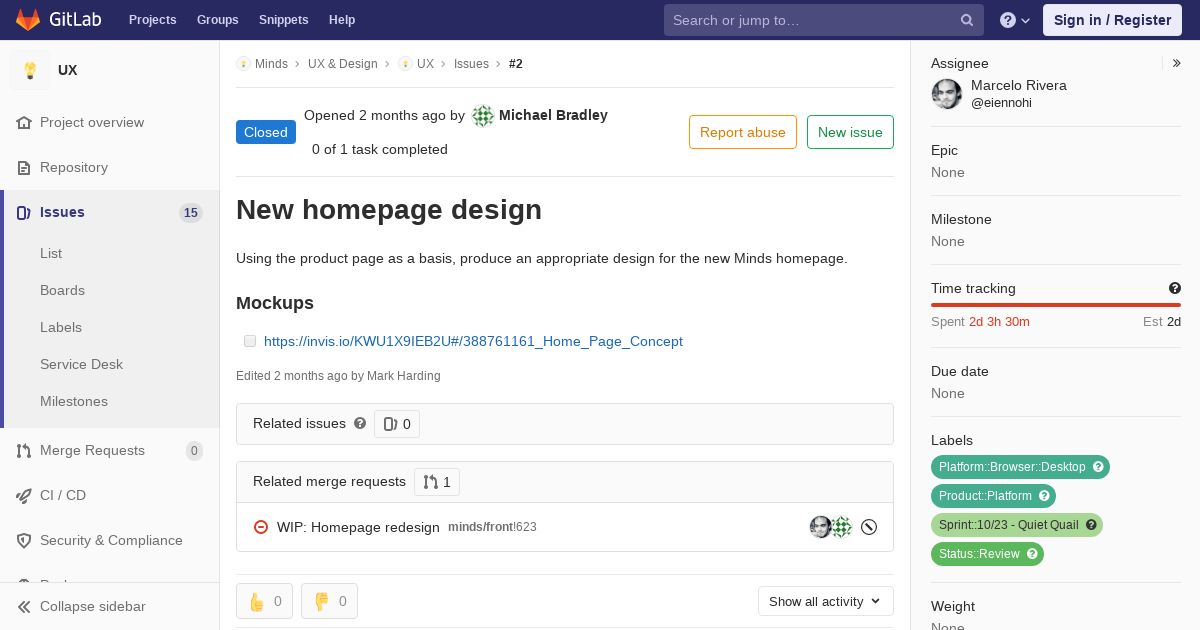Open the Help question-mark menu in navbar

pos(1015,20)
